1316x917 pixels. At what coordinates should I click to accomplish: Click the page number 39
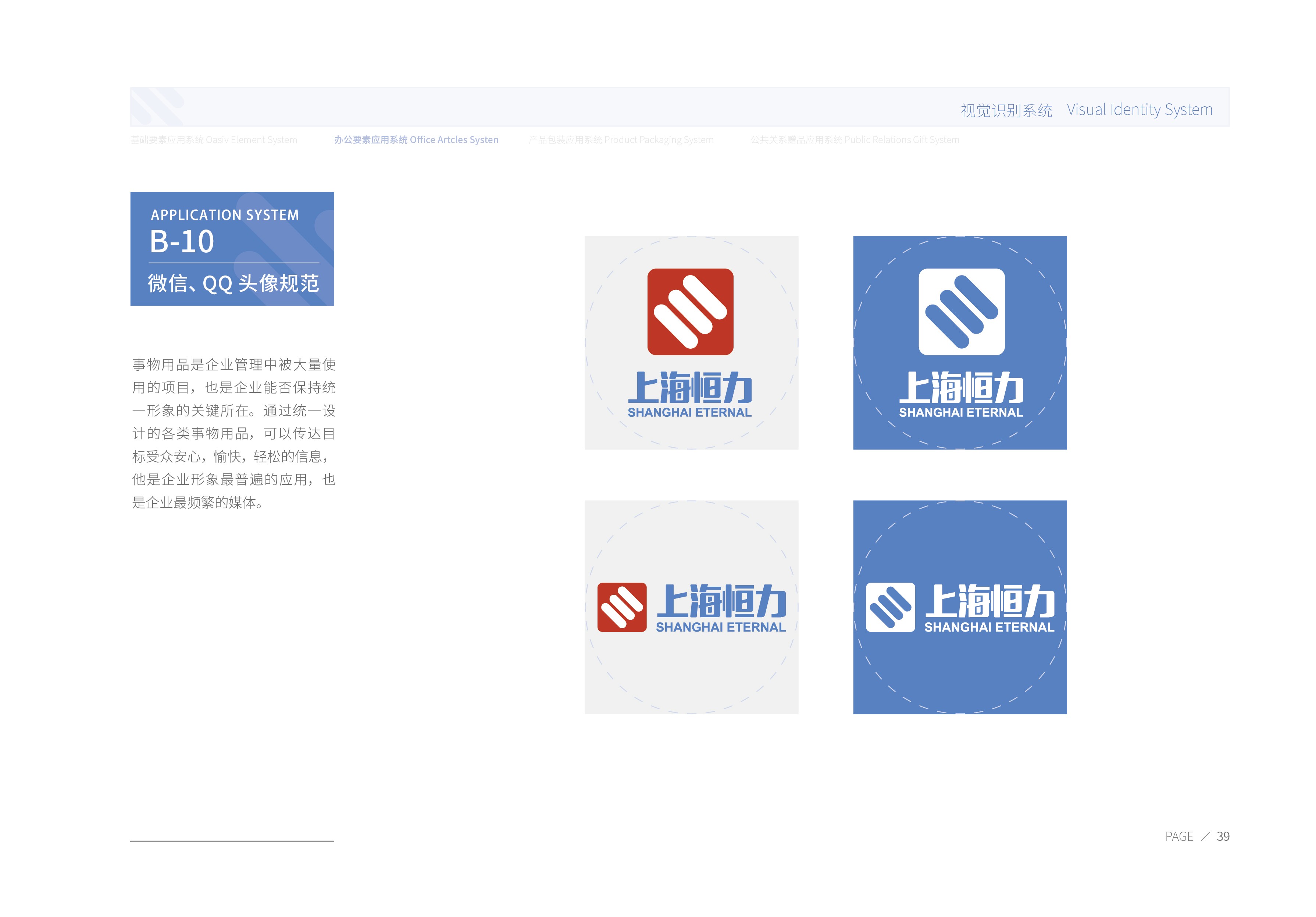tap(1223, 837)
